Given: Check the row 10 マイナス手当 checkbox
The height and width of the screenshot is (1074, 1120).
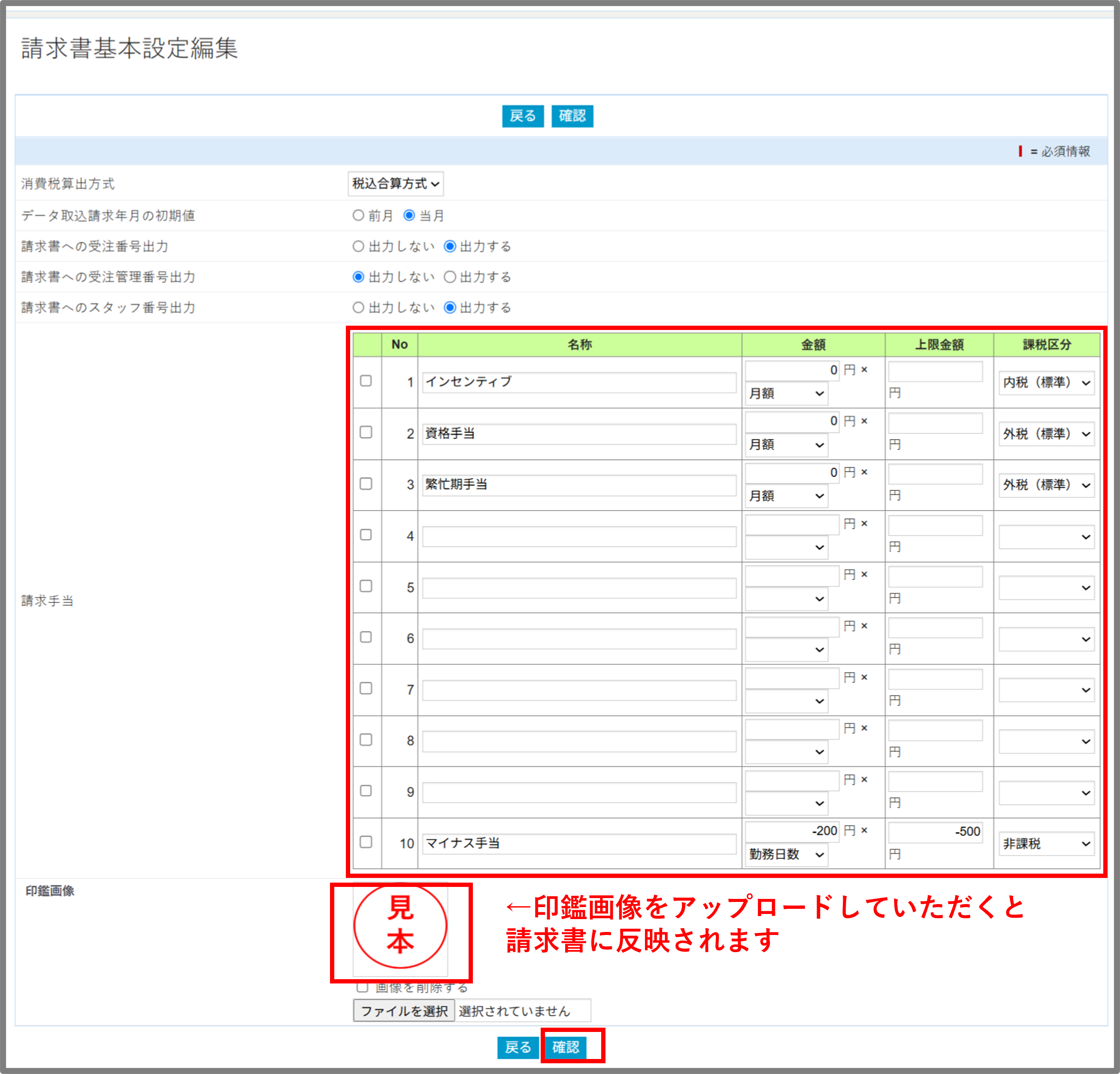Looking at the screenshot, I should (366, 842).
